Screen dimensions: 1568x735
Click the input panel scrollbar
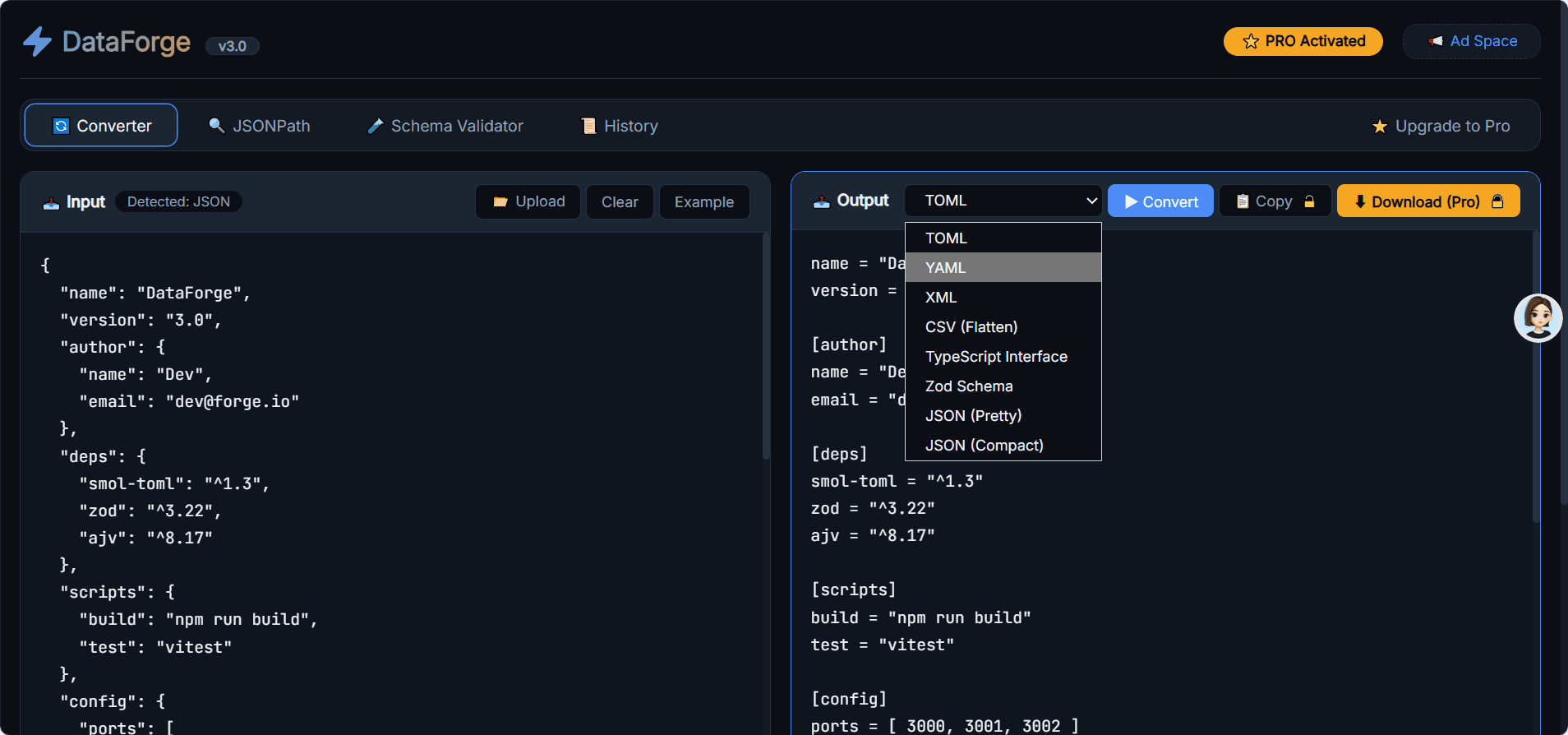point(766,347)
